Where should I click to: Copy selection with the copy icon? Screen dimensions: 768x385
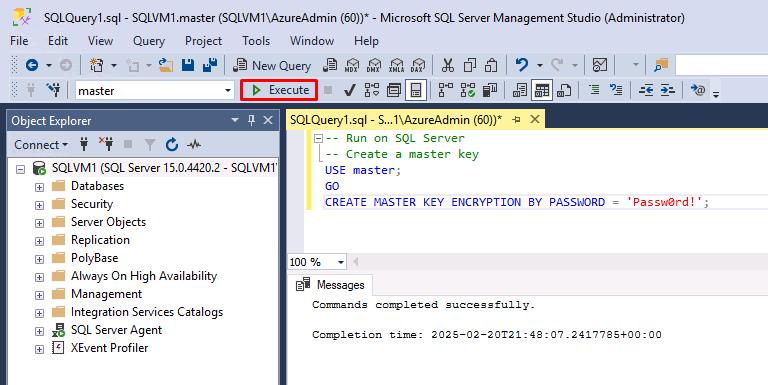(470, 65)
